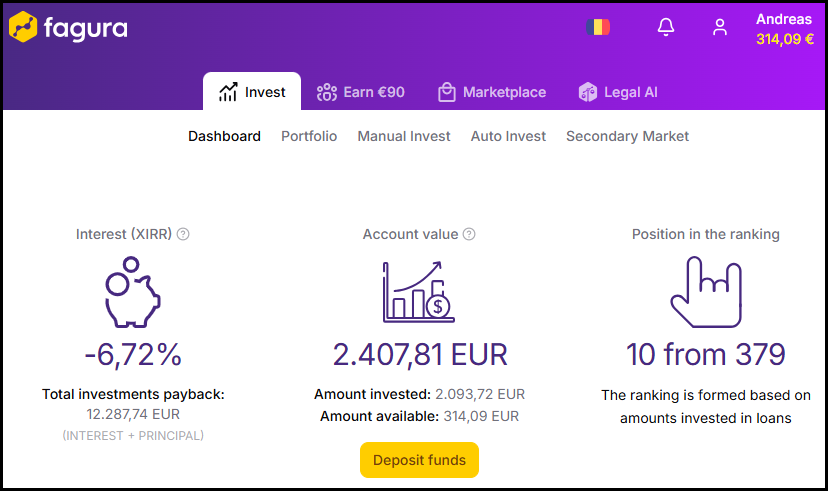Click the piggy bank interest icon
The width and height of the screenshot is (828, 491).
point(132,292)
